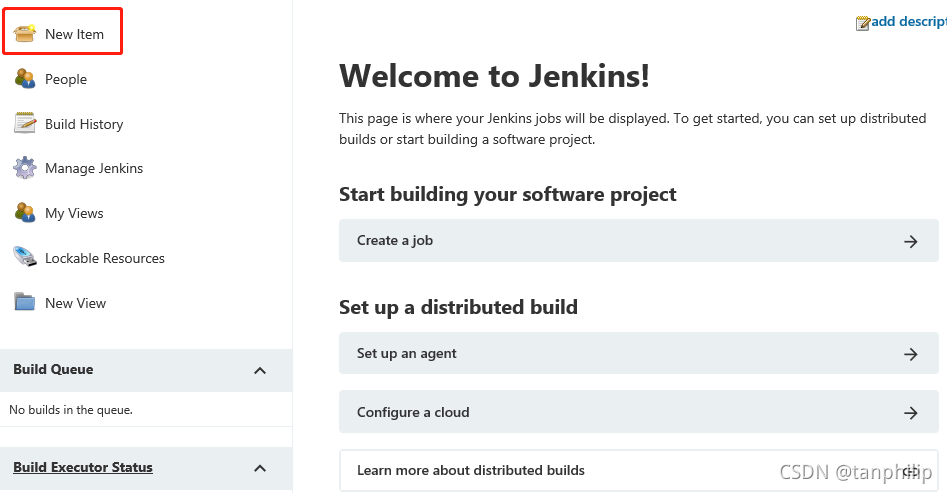
Task: Click the arrow on Set up an agent
Action: (x=911, y=355)
